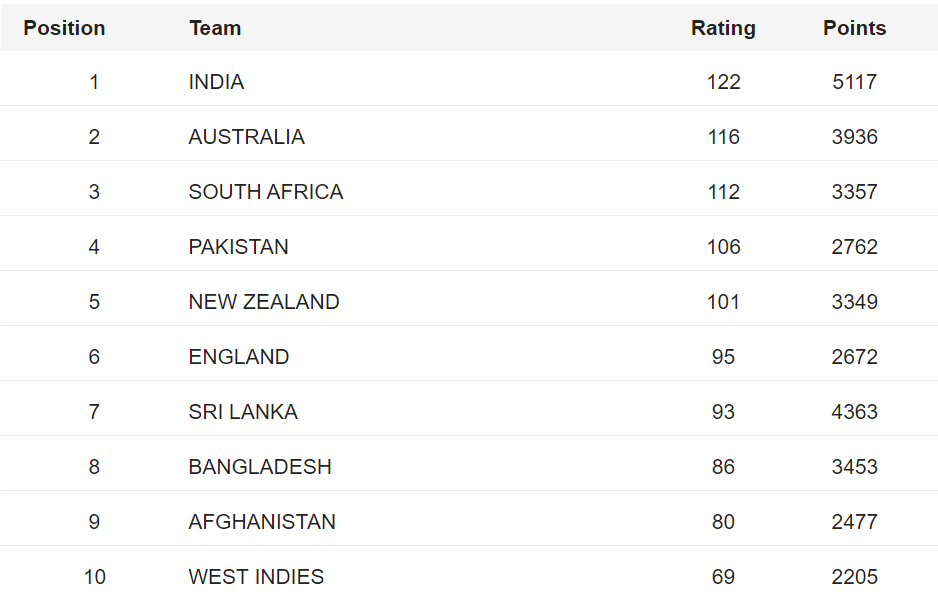Viewport: 938px width, 600px height.
Task: Select Australia's points value 3936
Action: 854,137
